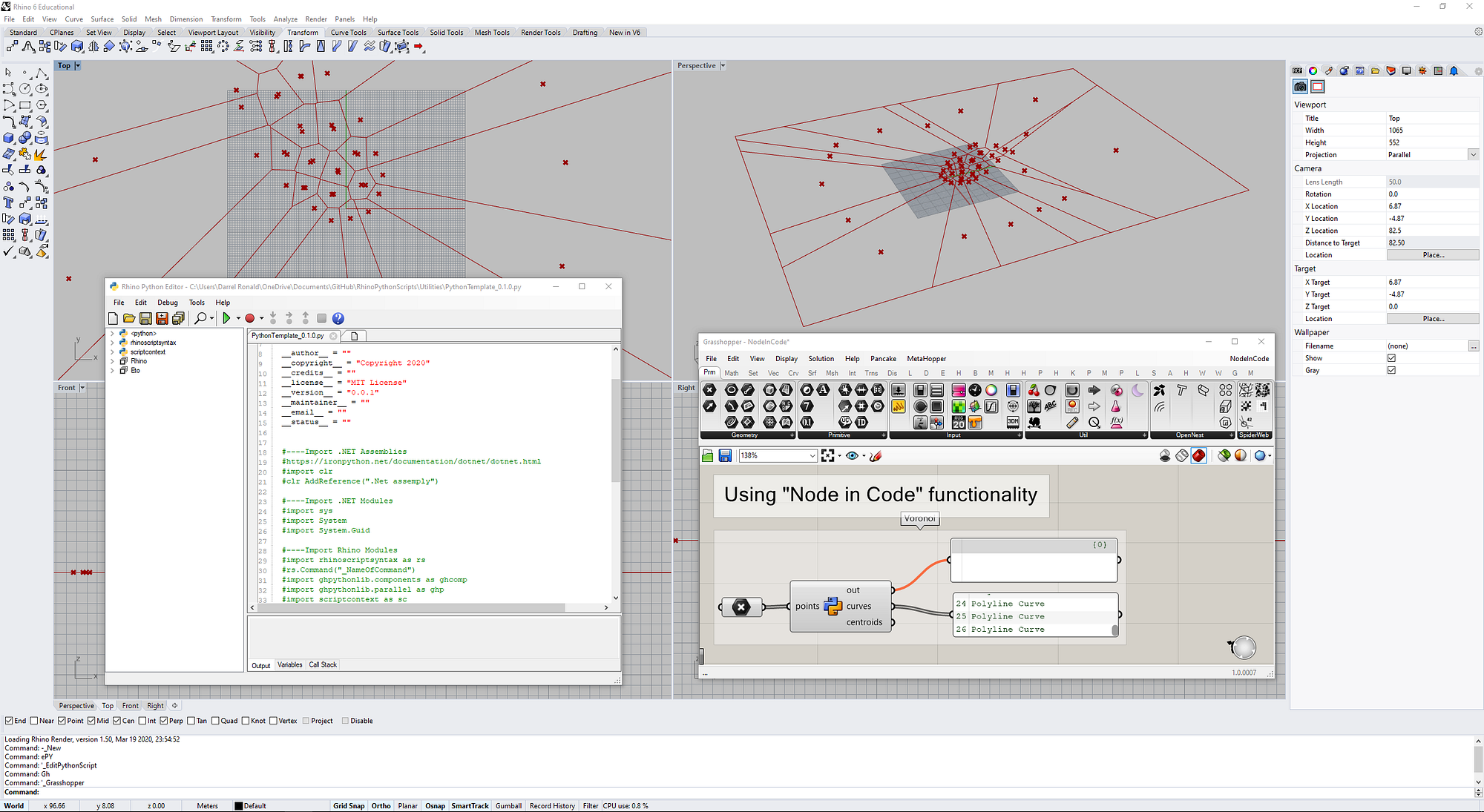Image resolution: width=1484 pixels, height=812 pixels.
Task: Open the Top viewport title menu
Action: tap(77, 65)
